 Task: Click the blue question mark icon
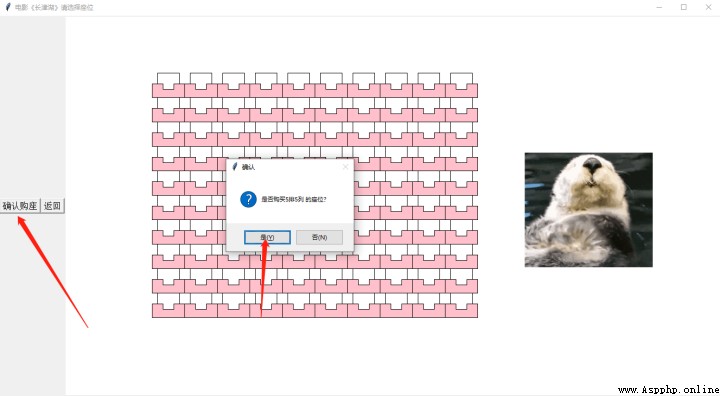click(x=248, y=199)
